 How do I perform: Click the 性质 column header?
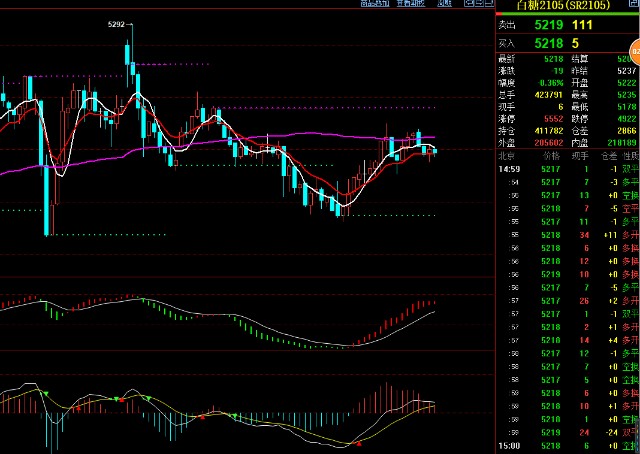630,157
